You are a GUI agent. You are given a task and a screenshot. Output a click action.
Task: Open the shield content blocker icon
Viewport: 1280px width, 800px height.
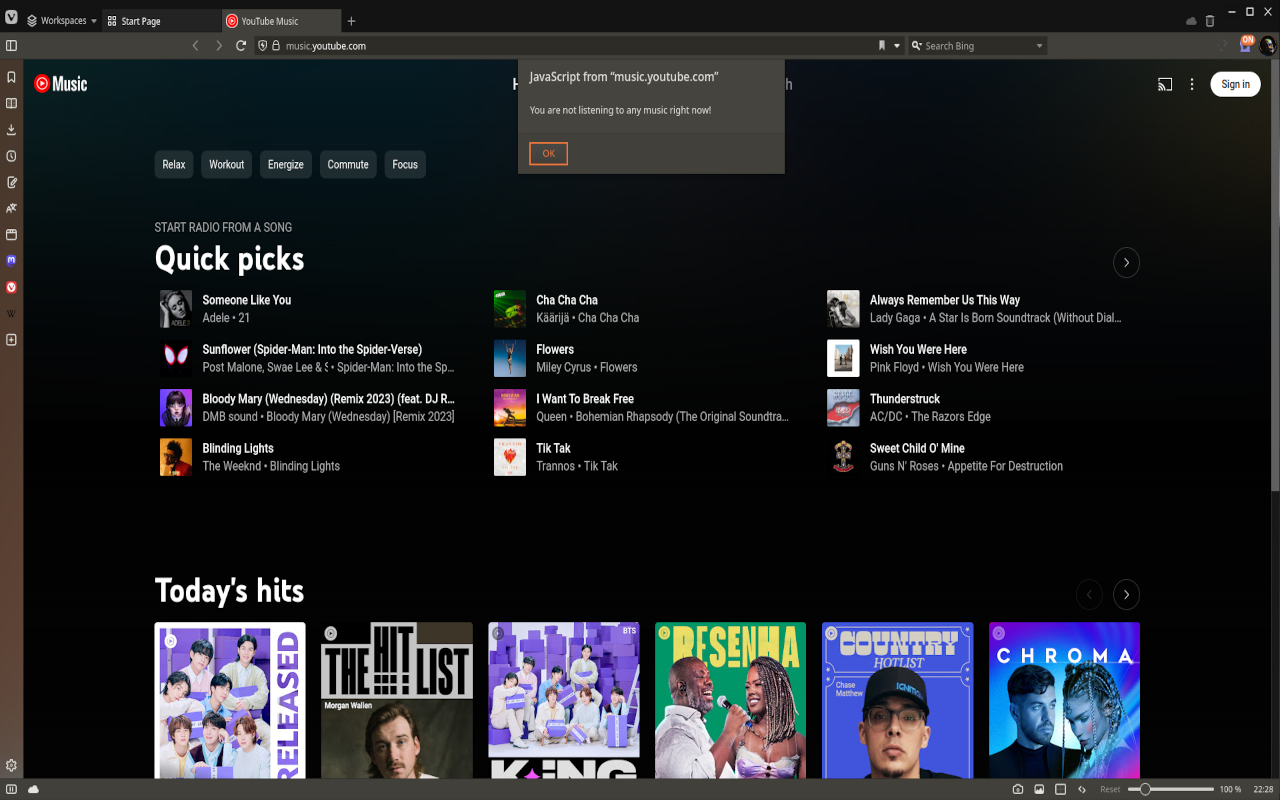(262, 46)
